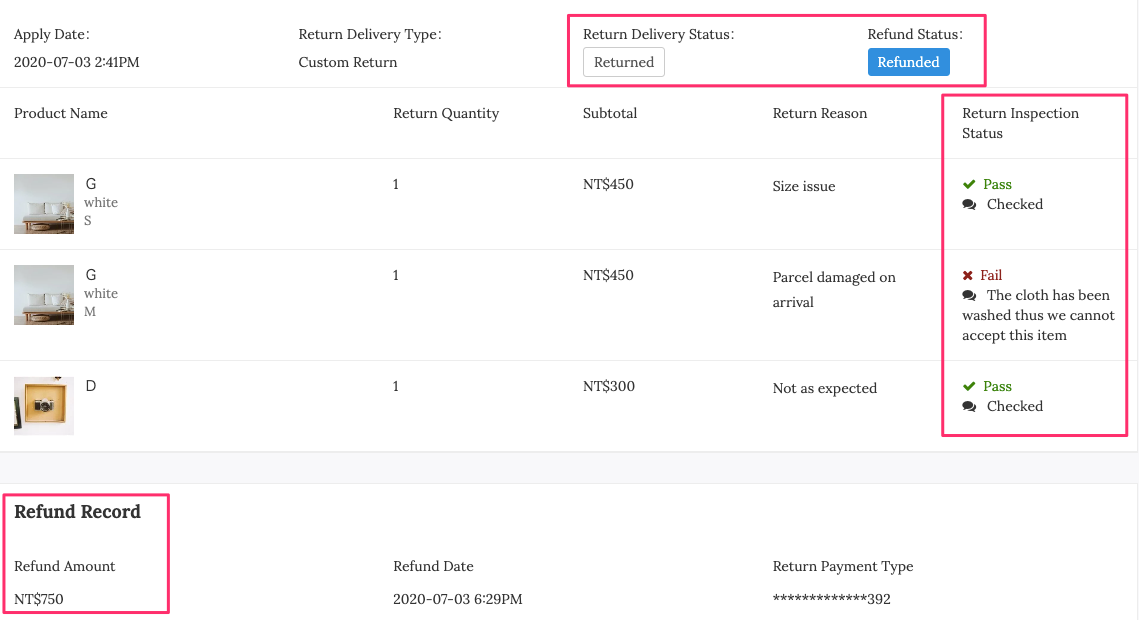This screenshot has width=1139, height=620.
Task: Open the camera frame thumbnail for product D
Action: pos(44,405)
